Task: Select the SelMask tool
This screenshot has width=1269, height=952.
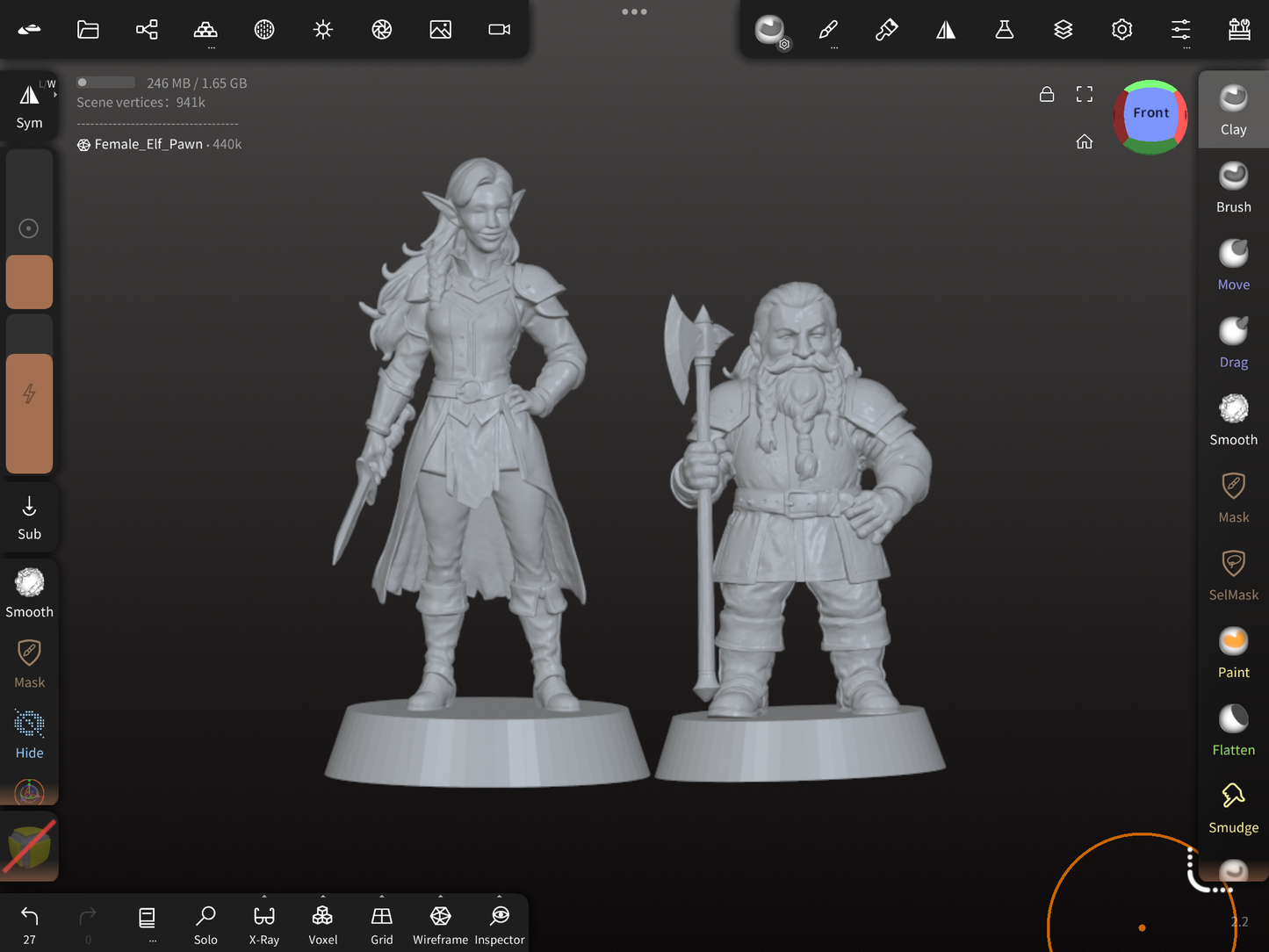Action: pos(1233,574)
